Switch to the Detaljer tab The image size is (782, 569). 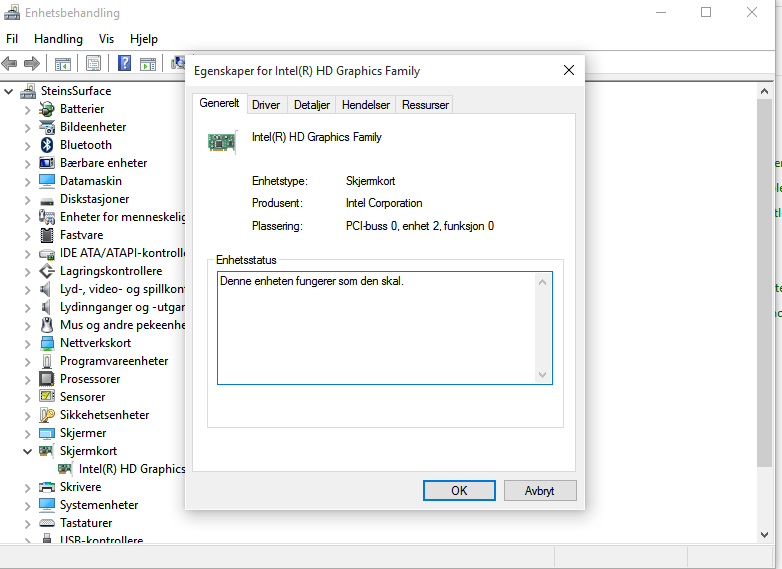click(x=312, y=105)
